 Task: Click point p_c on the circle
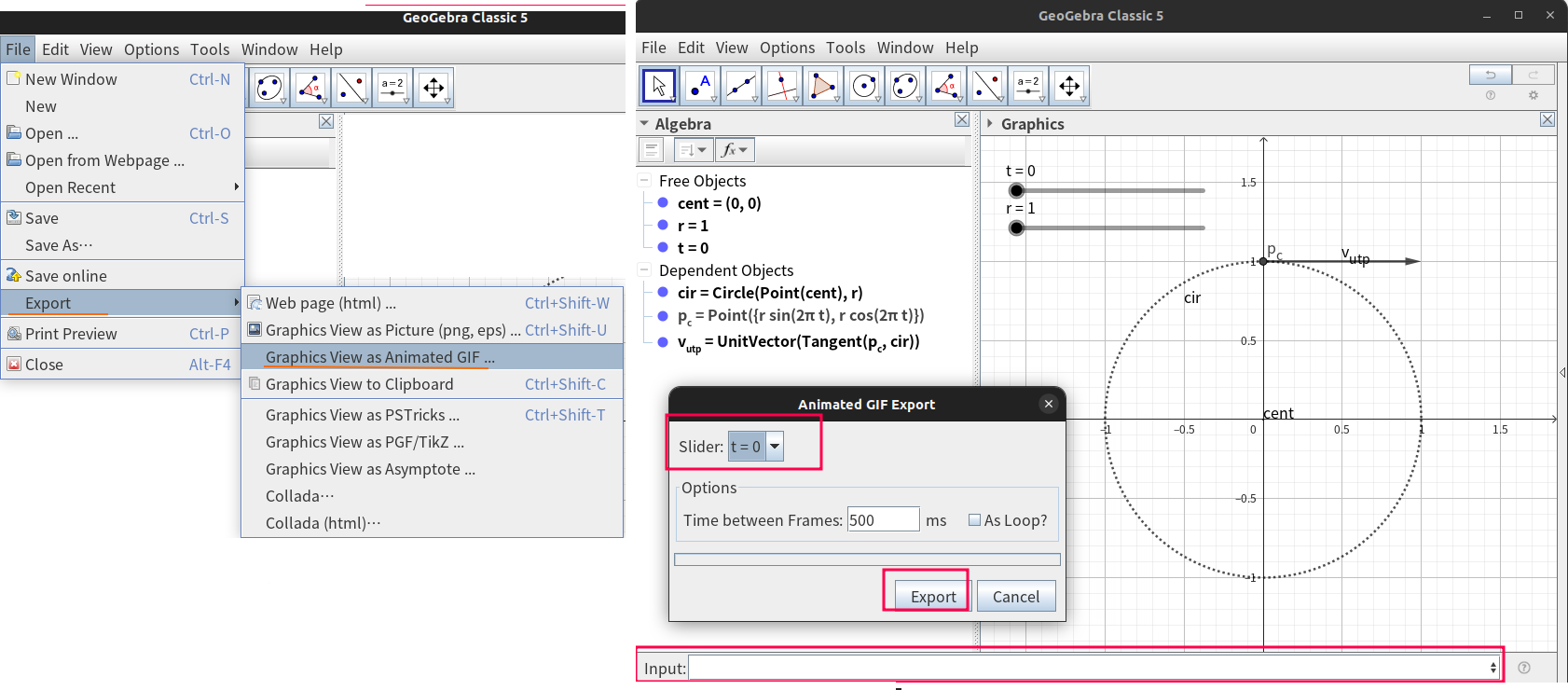click(x=1263, y=261)
